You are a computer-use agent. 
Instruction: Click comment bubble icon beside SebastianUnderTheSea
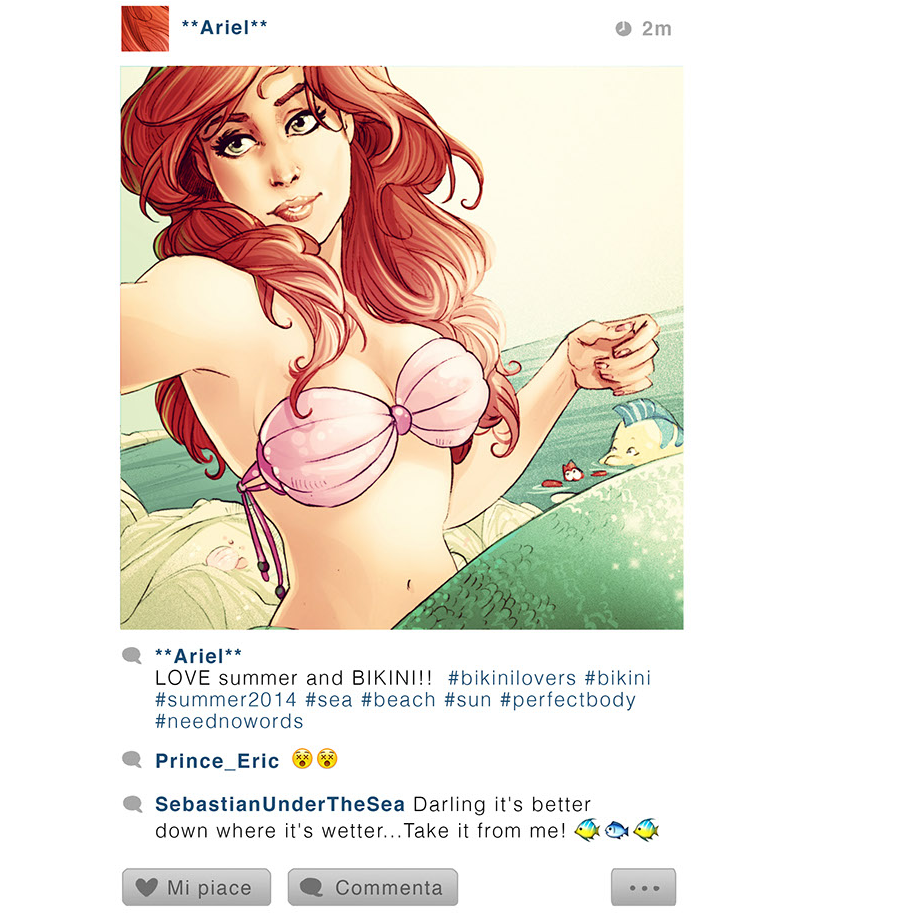pos(132,804)
